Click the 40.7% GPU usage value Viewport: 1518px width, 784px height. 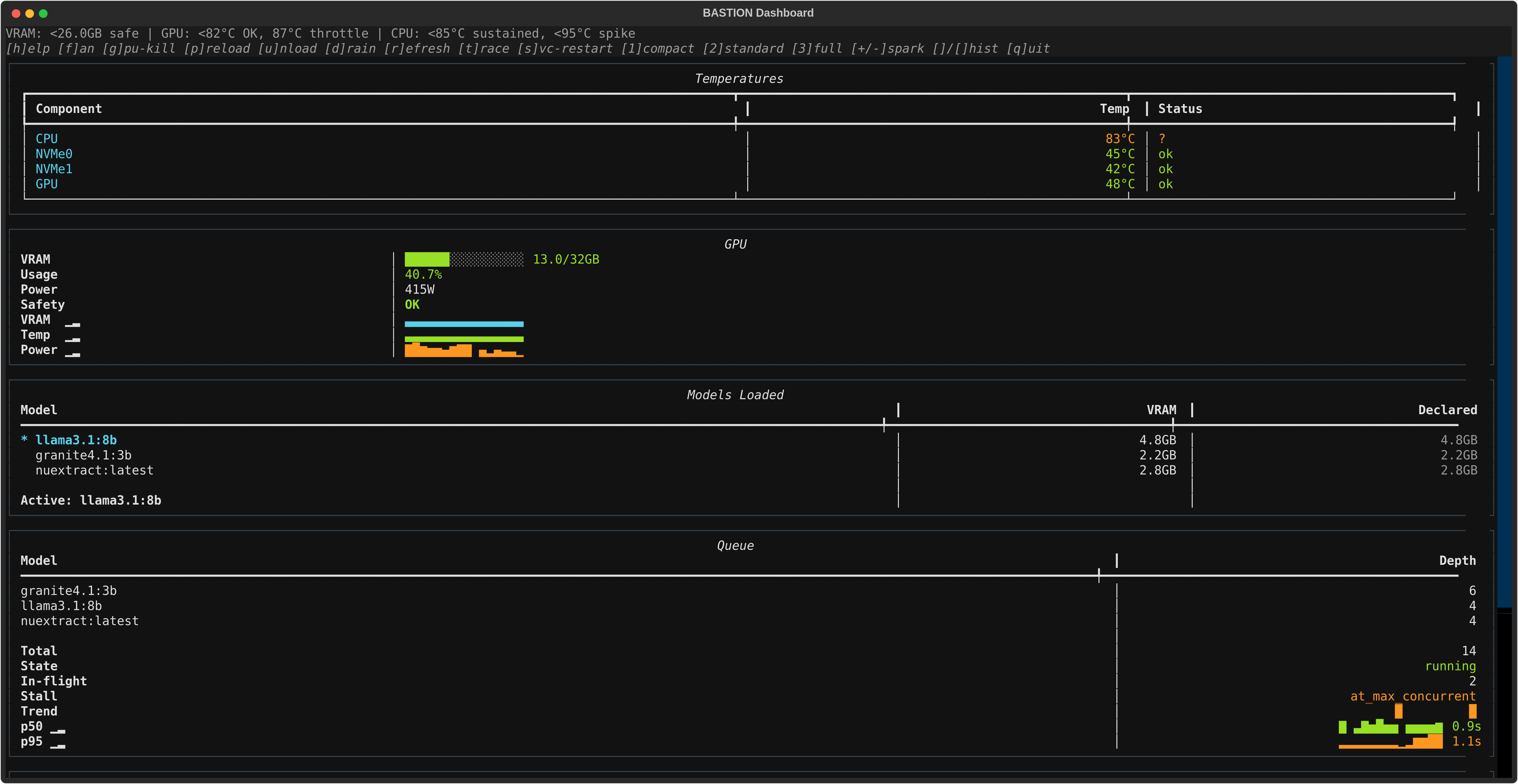pos(423,274)
